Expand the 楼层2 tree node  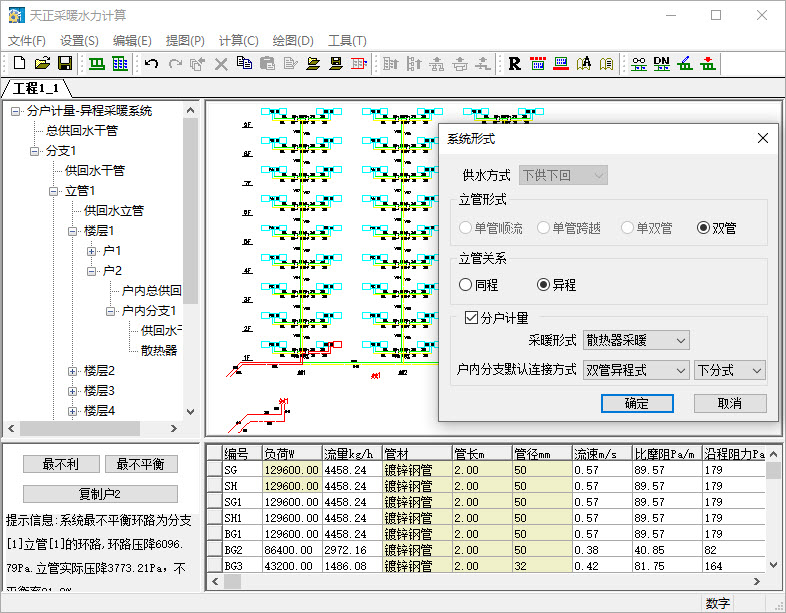click(x=72, y=371)
